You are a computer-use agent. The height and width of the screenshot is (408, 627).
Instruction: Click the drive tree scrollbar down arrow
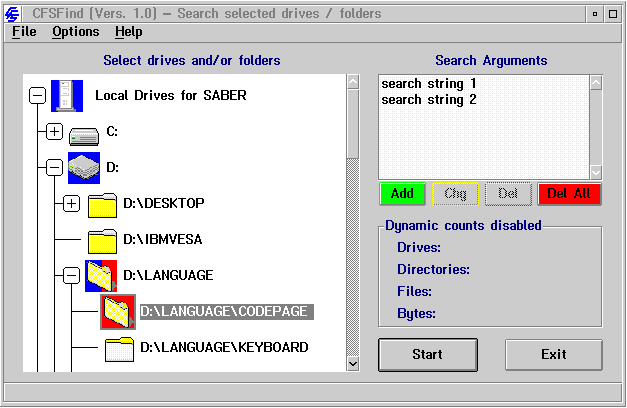pyautogui.click(x=353, y=364)
